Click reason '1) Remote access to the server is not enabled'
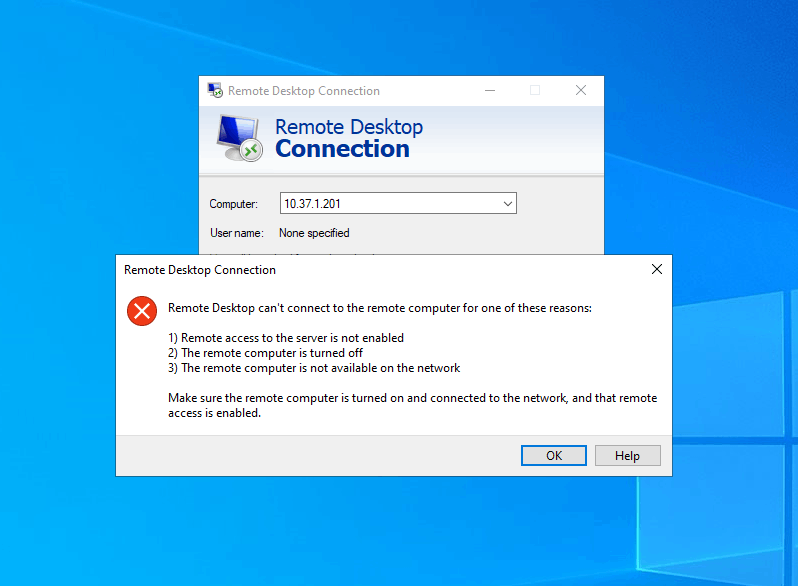The height and width of the screenshot is (586, 798). (x=286, y=338)
